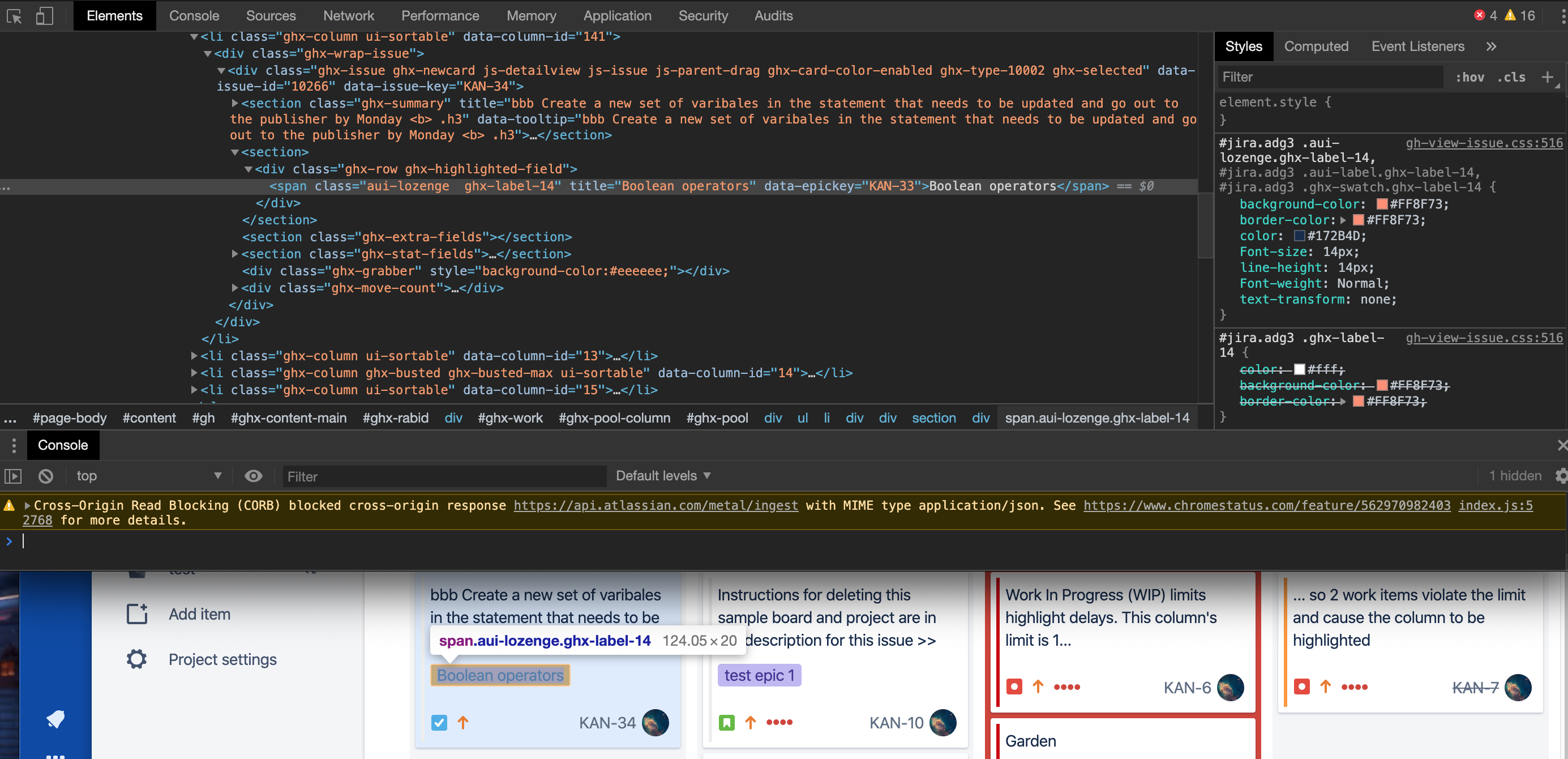Viewport: 1568px width, 759px height.
Task: Toggle the console live expression eye
Action: [253, 476]
